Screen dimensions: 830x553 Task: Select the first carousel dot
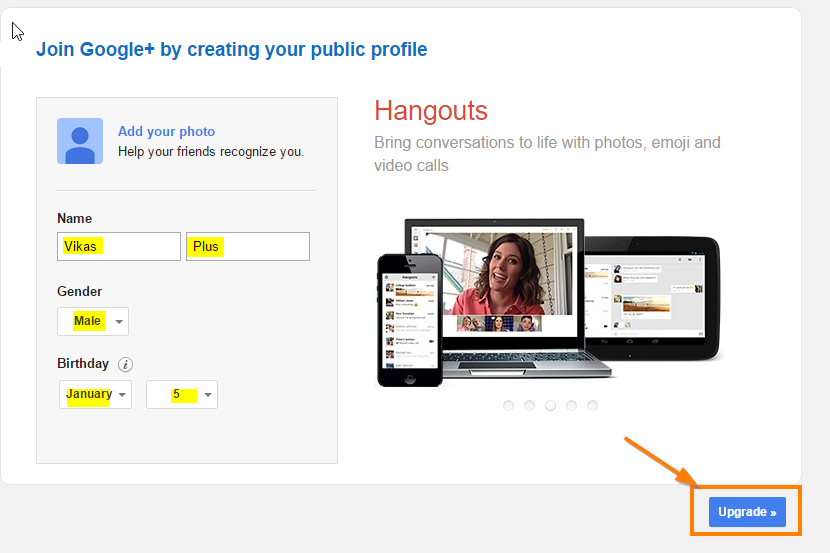point(509,405)
